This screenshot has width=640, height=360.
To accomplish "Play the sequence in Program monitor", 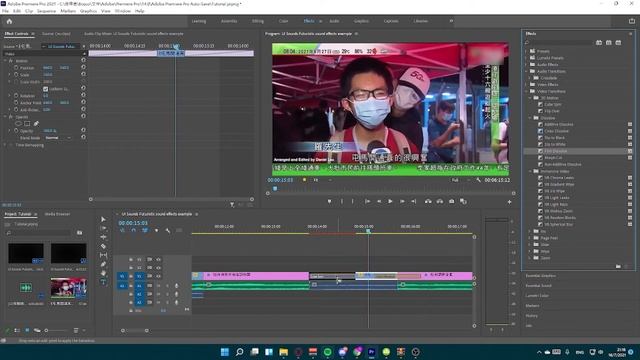I will coord(390,201).
